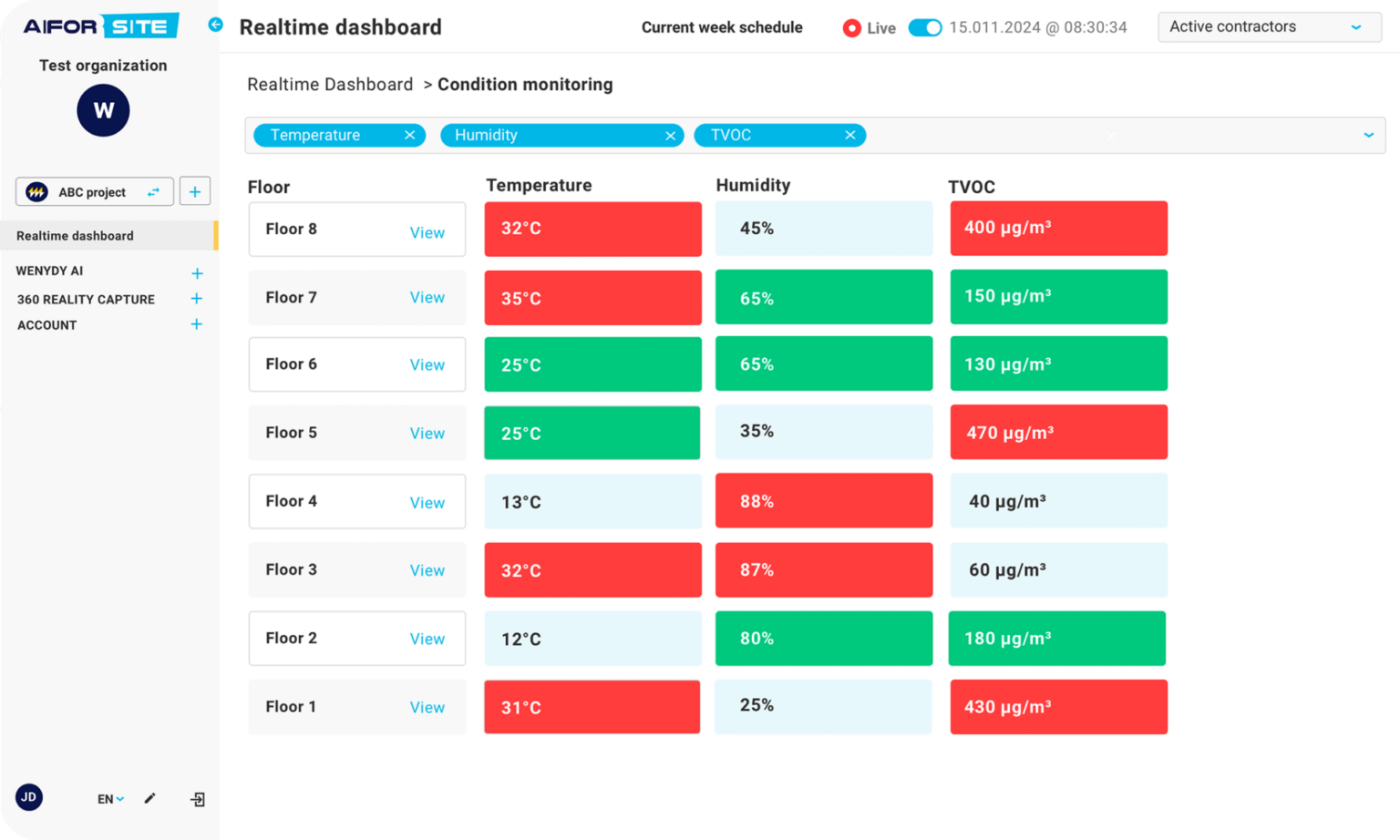Image resolution: width=1400 pixels, height=840 pixels.
Task: Open the Active contractors dropdown
Action: [x=1270, y=27]
